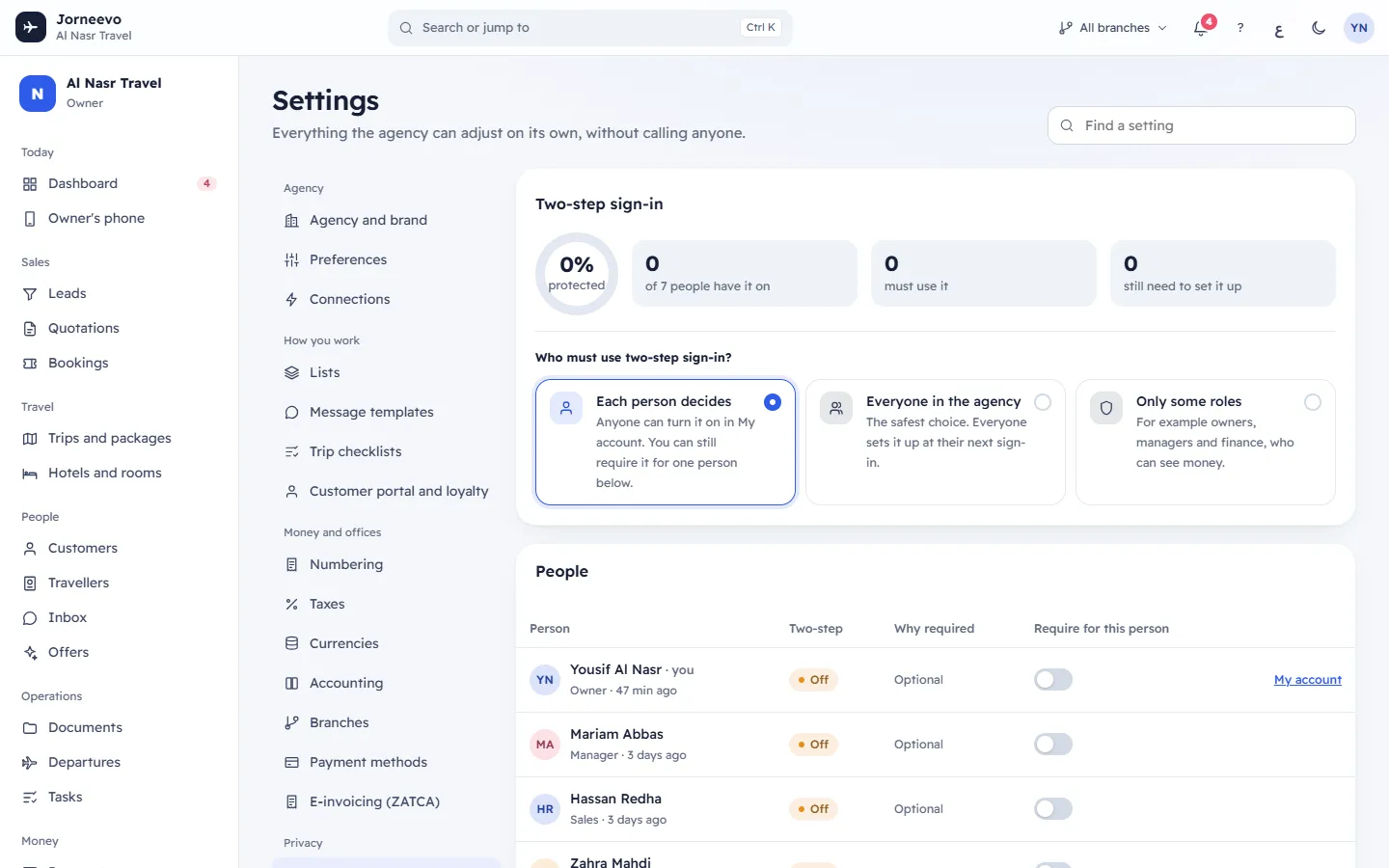Screen dimensions: 1389x868
Task: Go to Trips and packages
Action: click(x=119, y=438)
